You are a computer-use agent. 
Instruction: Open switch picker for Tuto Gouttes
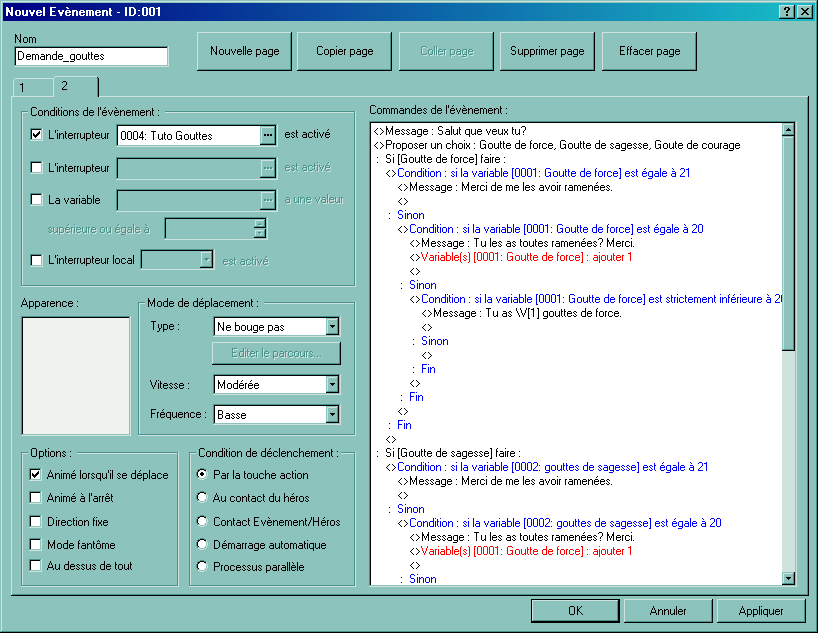pos(267,135)
